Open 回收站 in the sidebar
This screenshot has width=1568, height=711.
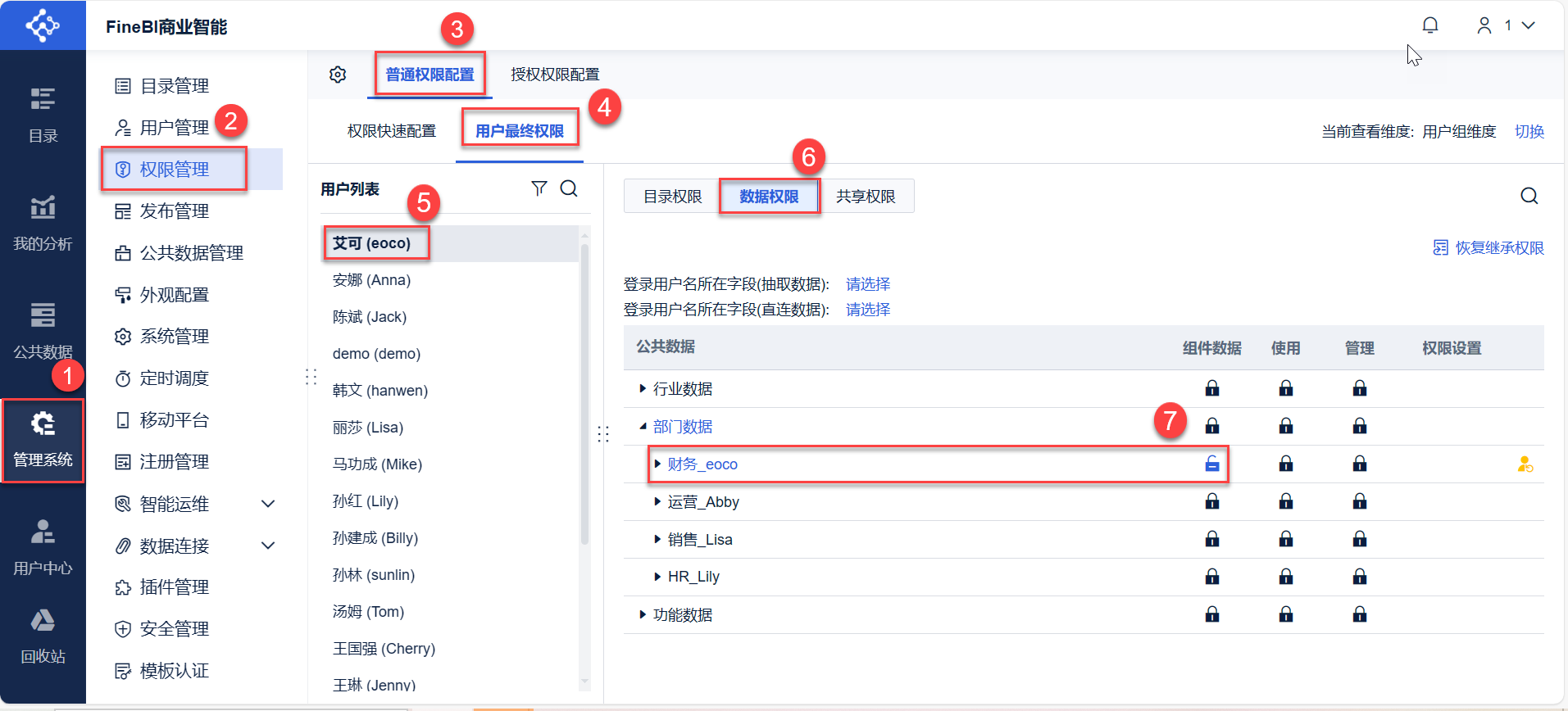43,636
